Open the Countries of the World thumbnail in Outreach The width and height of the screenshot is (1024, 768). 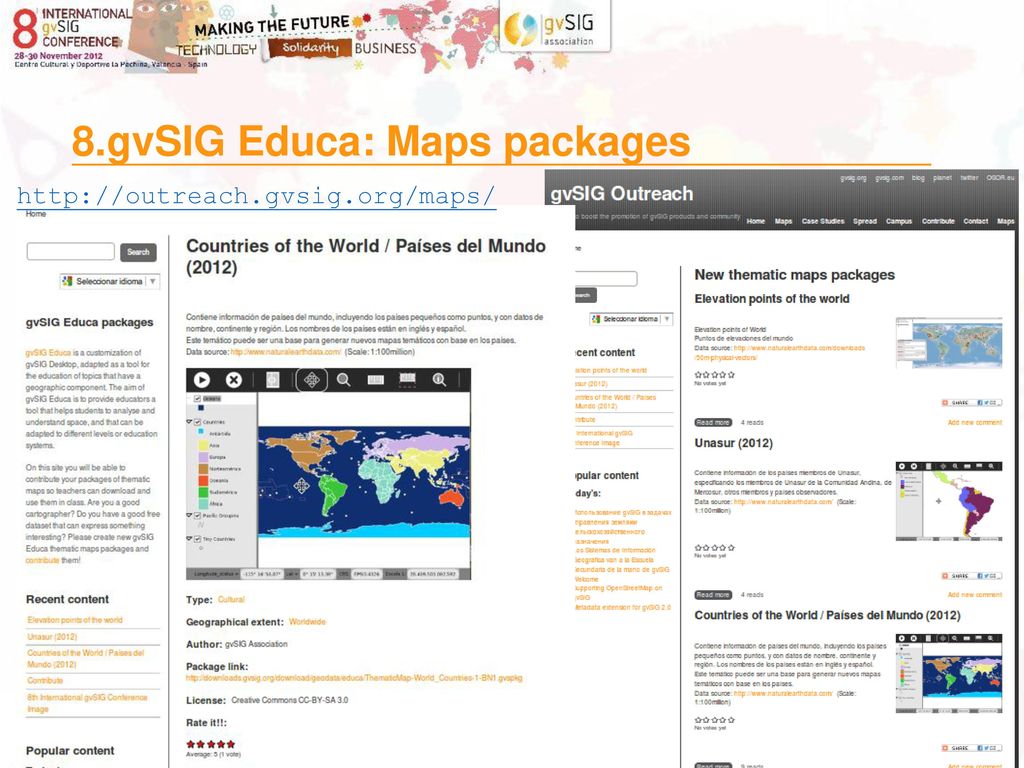point(948,673)
